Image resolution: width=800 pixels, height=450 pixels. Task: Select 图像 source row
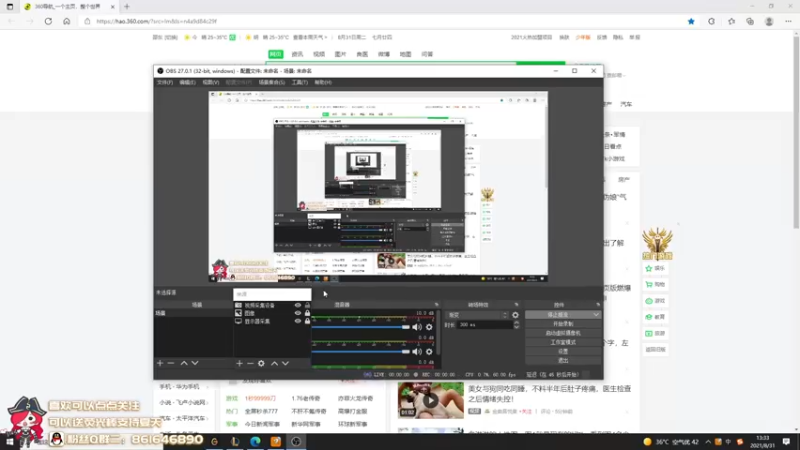coord(272,313)
